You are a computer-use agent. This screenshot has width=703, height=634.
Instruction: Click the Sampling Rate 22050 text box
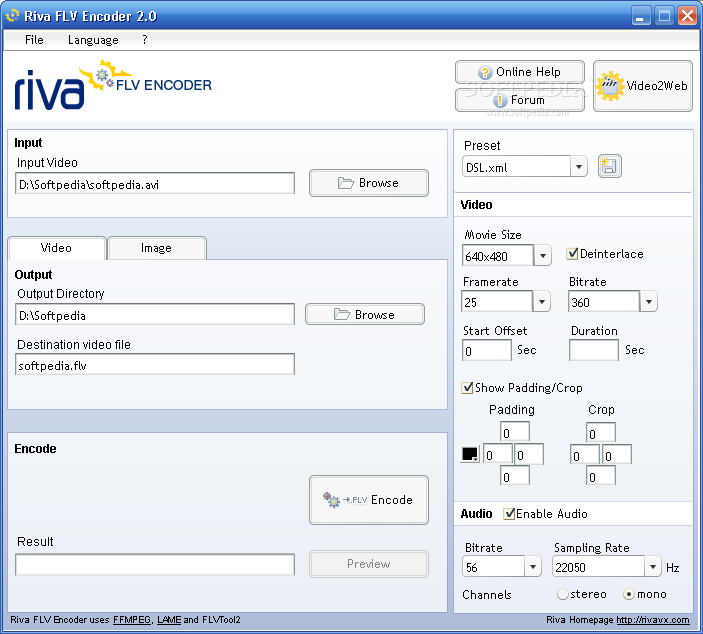click(x=599, y=566)
